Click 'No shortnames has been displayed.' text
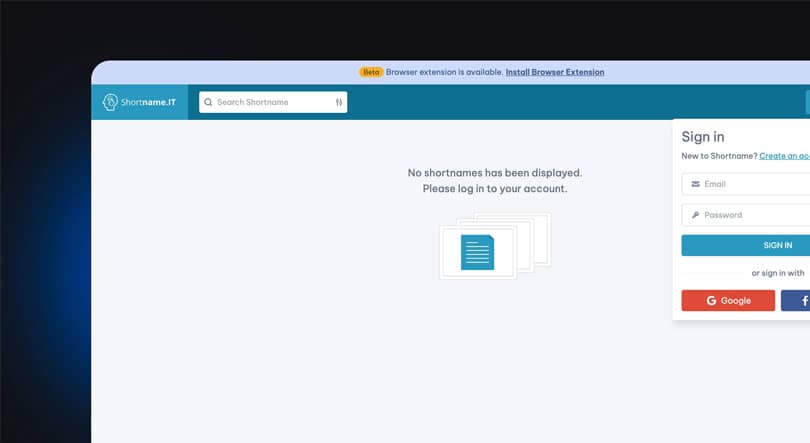 point(495,173)
